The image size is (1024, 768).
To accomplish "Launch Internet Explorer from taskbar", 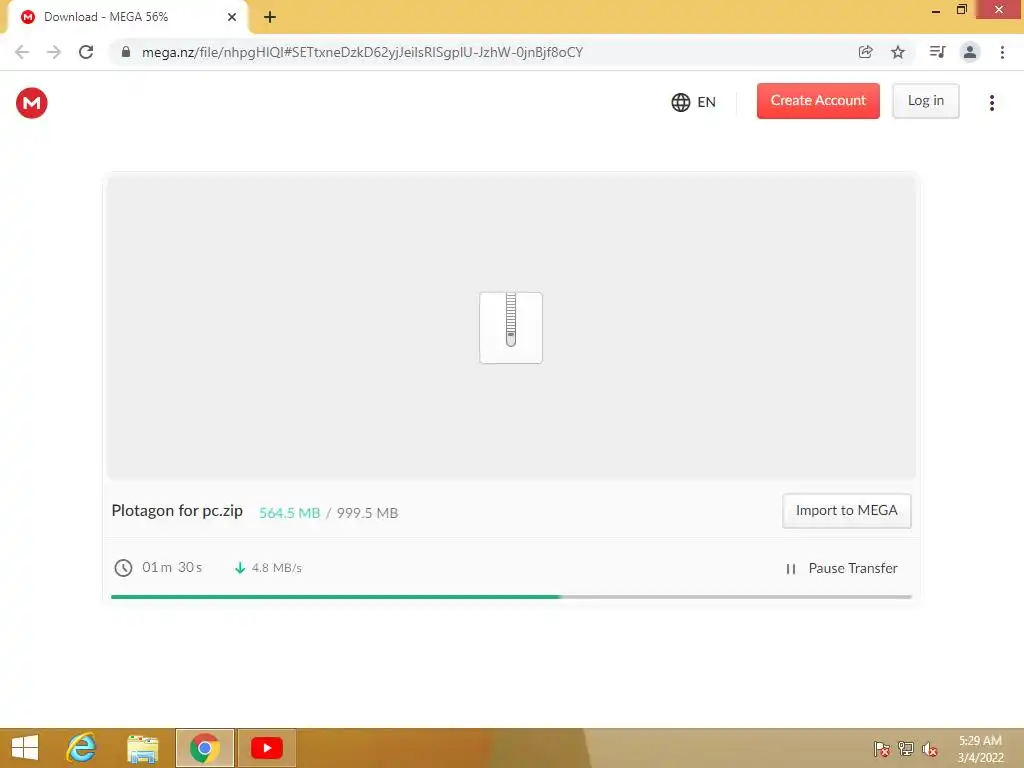I will coord(82,748).
